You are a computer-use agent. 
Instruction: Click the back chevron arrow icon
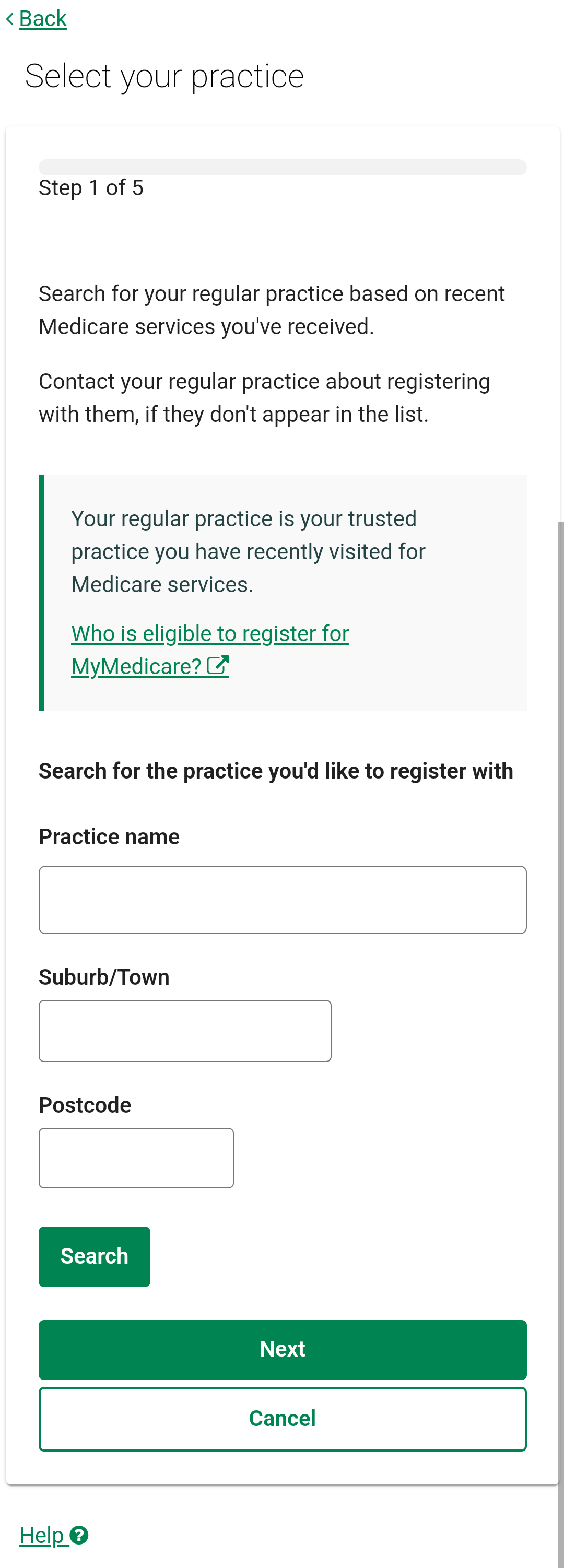click(10, 19)
